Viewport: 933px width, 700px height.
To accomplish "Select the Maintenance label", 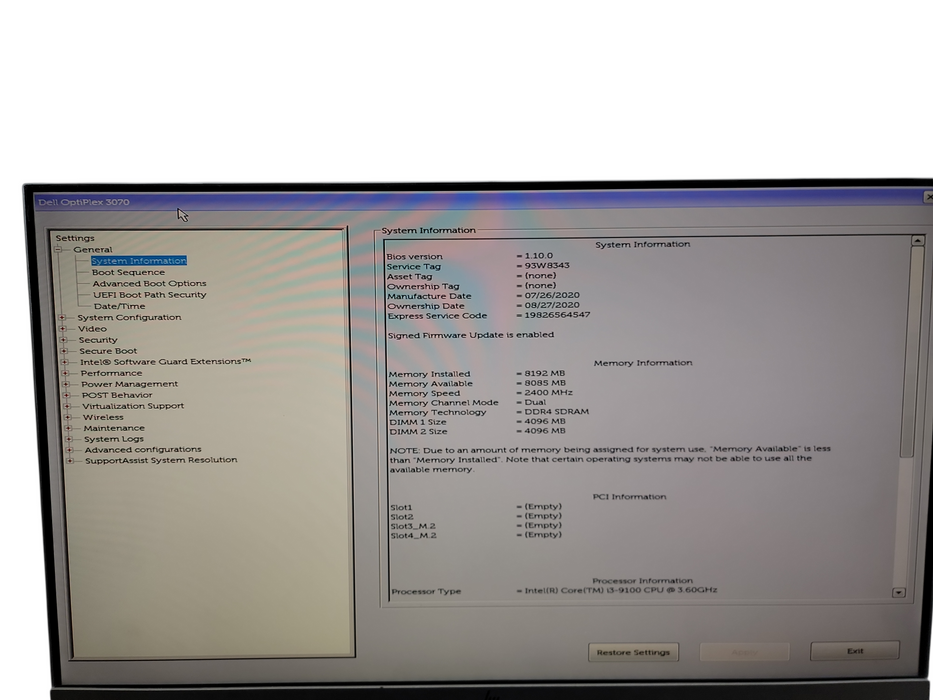I will pyautogui.click(x=114, y=428).
